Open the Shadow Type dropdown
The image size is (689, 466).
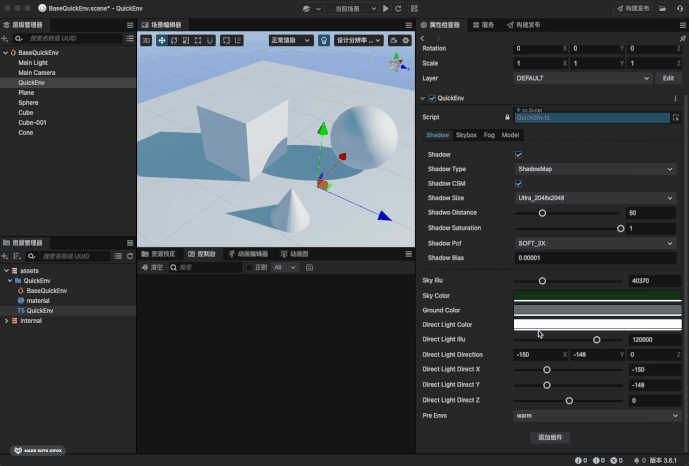point(595,169)
